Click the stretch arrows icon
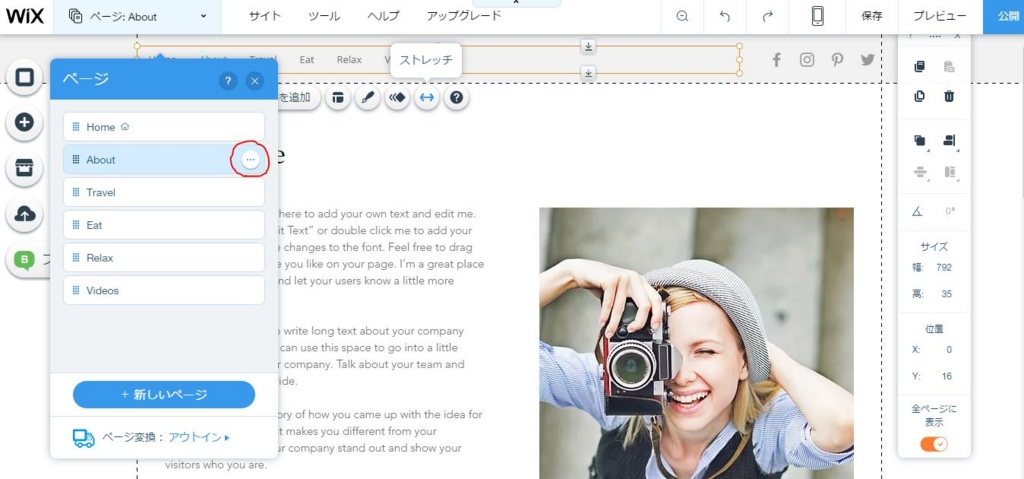This screenshot has width=1024, height=479. click(x=426, y=97)
